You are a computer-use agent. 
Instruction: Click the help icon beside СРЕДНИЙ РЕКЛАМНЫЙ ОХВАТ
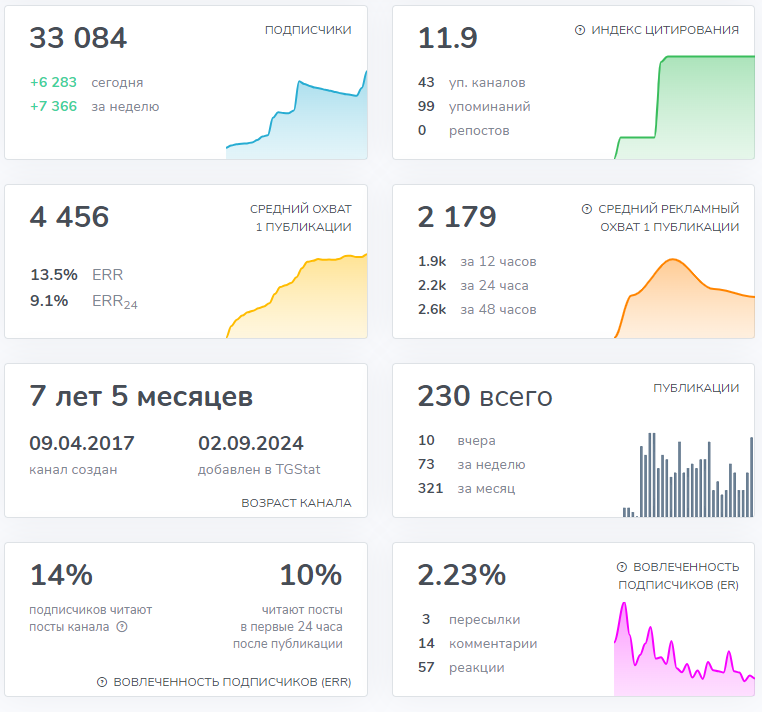(x=587, y=209)
